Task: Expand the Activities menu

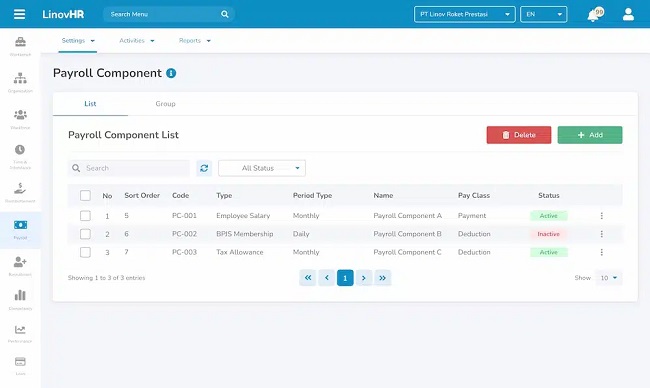Action: pos(137,41)
